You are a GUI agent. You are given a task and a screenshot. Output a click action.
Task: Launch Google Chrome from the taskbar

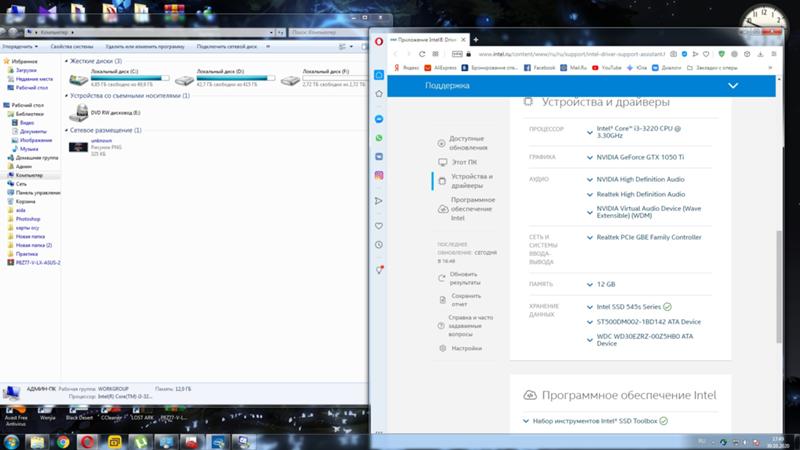tap(63, 442)
